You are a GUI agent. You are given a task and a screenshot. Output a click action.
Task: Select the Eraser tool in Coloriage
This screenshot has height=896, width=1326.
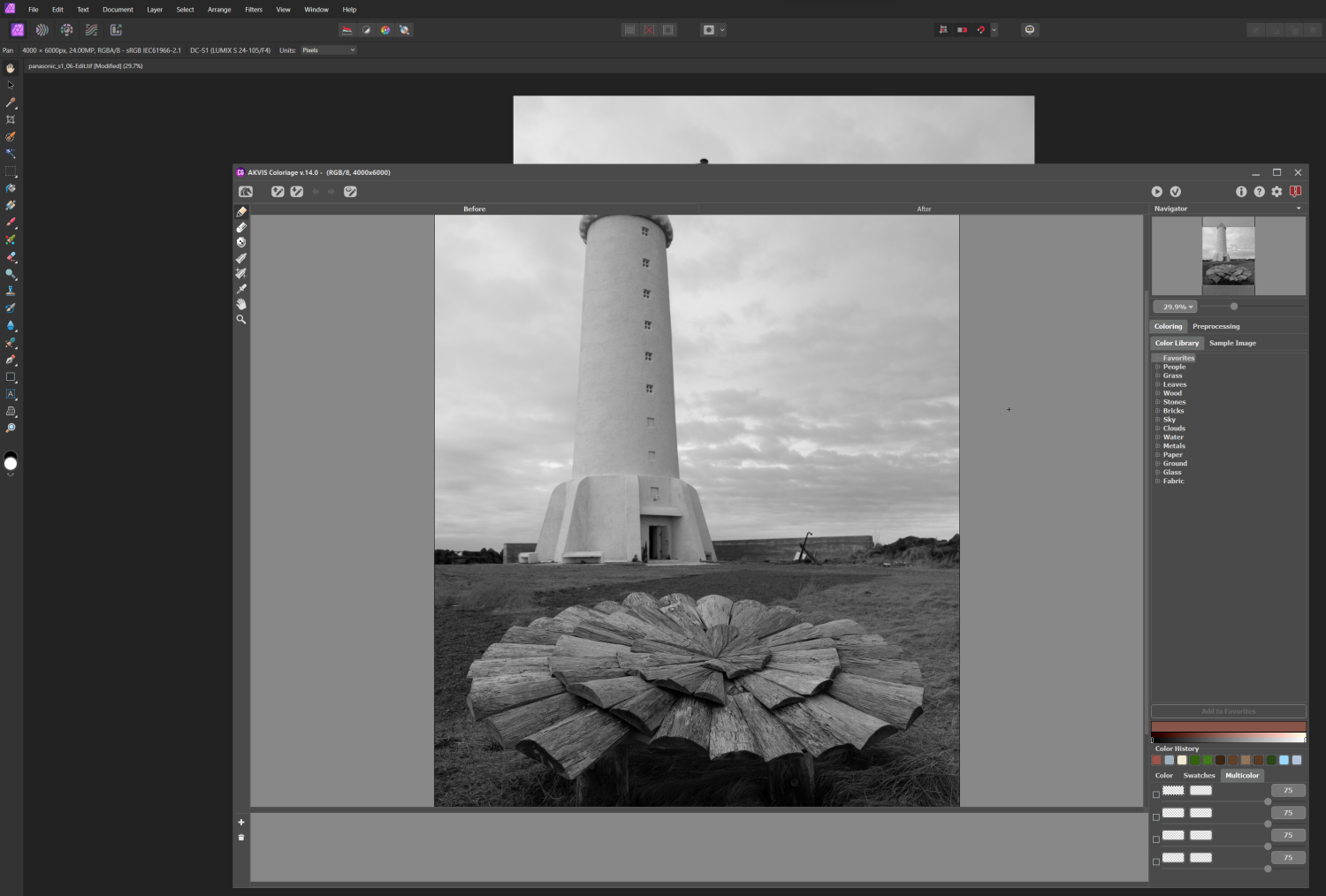tap(241, 227)
